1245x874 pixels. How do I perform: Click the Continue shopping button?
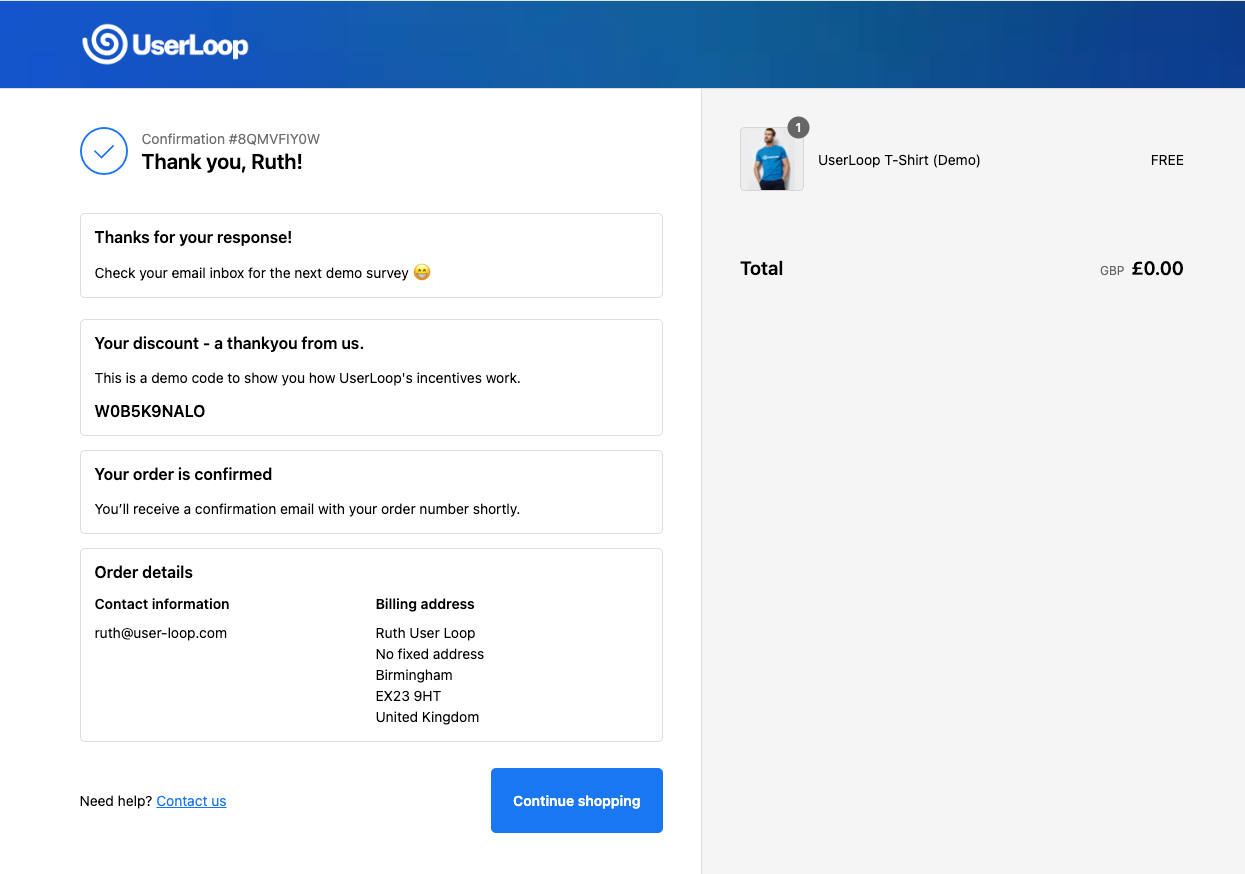tap(577, 800)
